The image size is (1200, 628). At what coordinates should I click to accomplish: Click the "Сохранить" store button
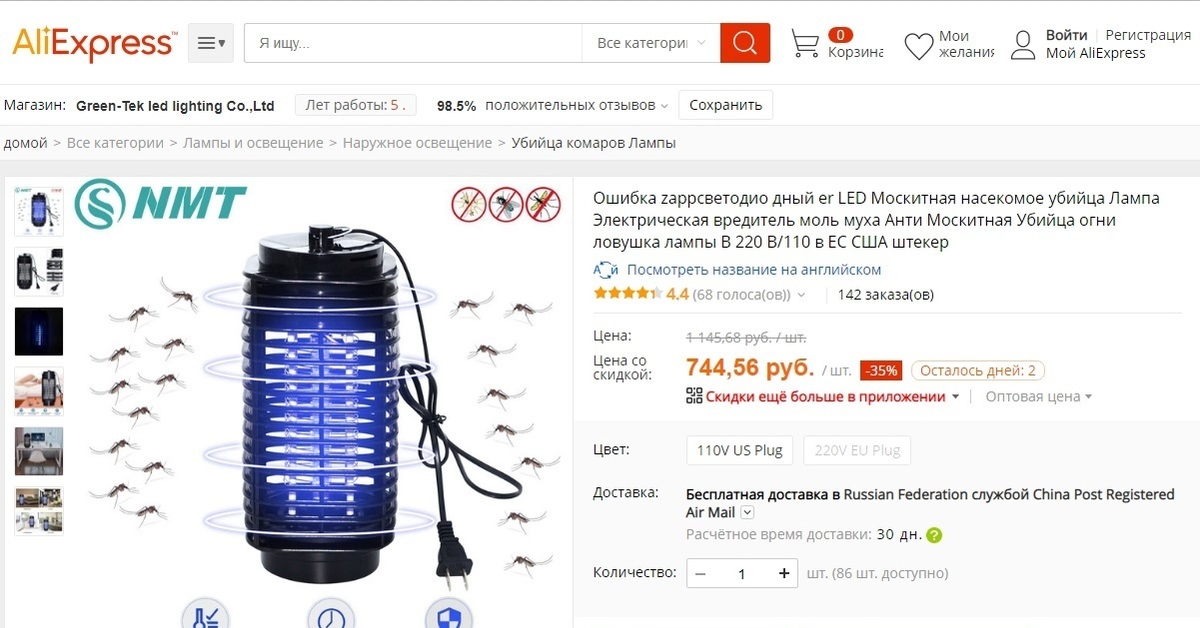tap(725, 105)
